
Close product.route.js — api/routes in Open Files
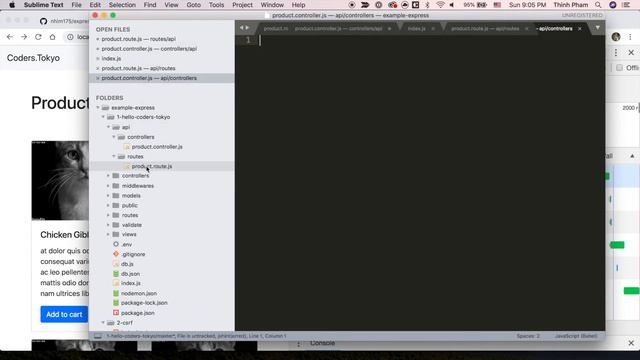pyautogui.click(x=98, y=69)
